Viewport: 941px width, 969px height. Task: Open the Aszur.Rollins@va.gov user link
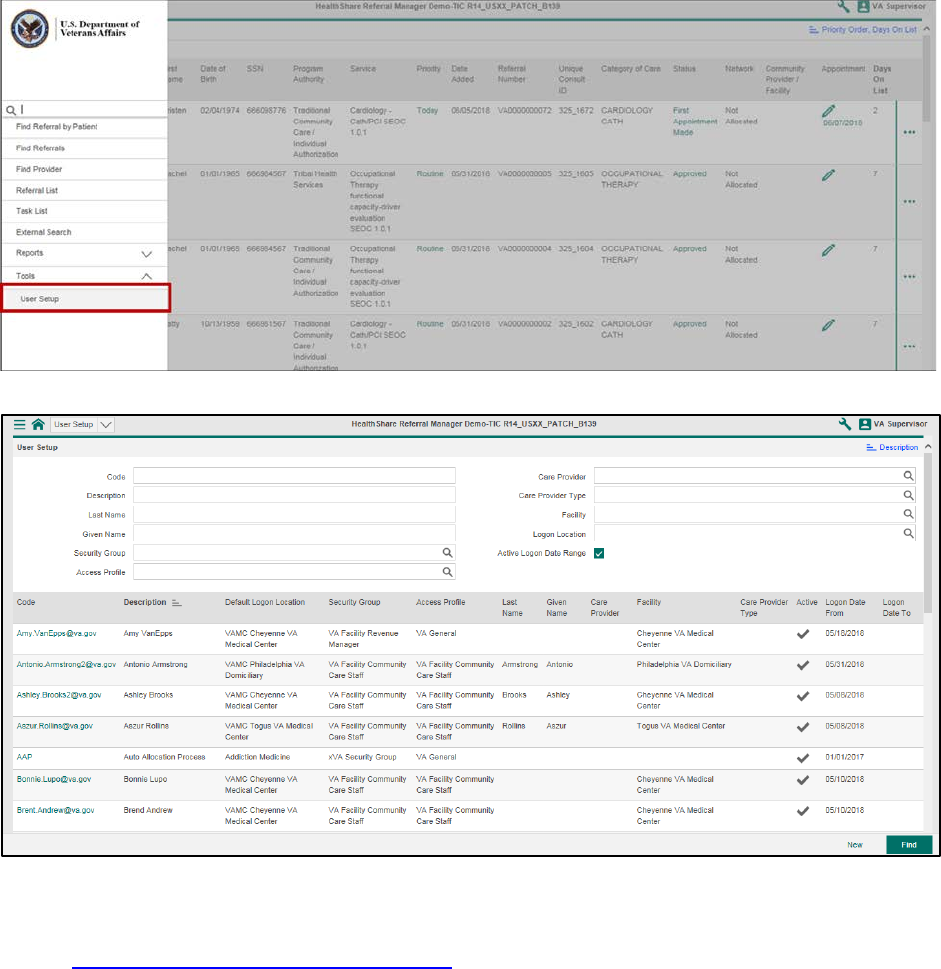(x=54, y=726)
